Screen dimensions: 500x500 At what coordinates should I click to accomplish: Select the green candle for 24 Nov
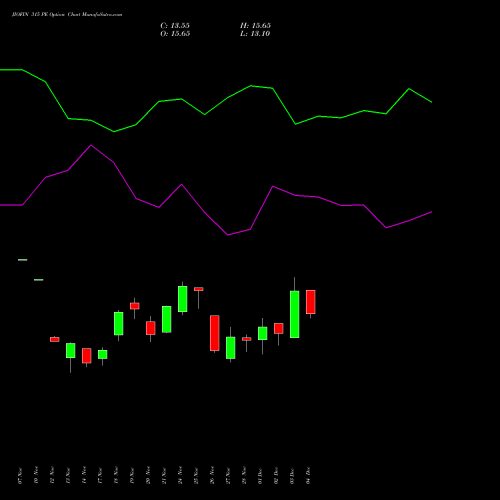tap(183, 299)
